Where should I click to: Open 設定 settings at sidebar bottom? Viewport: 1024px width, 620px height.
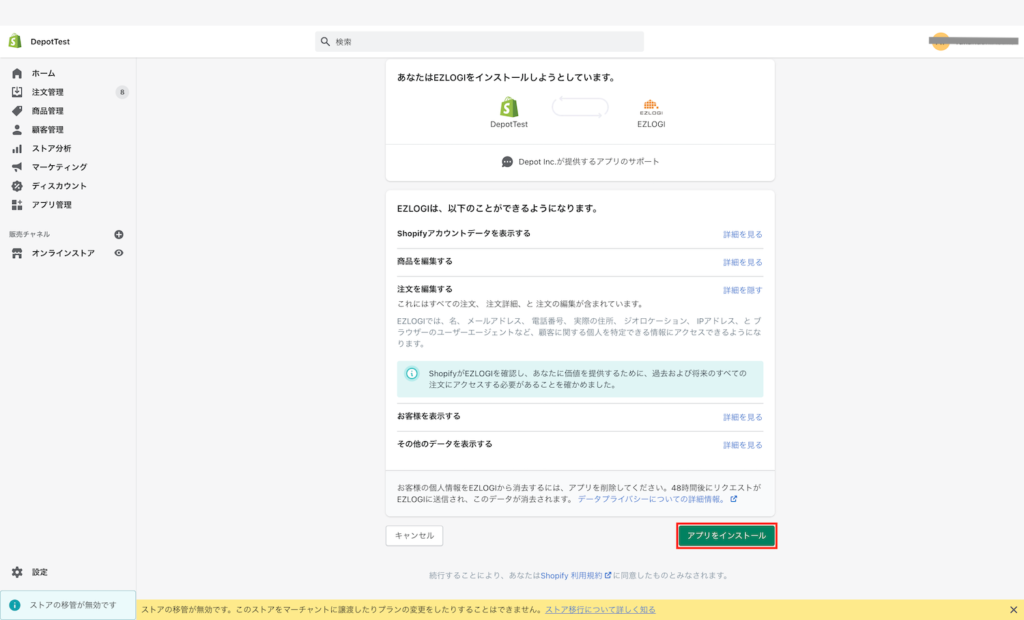(39, 572)
